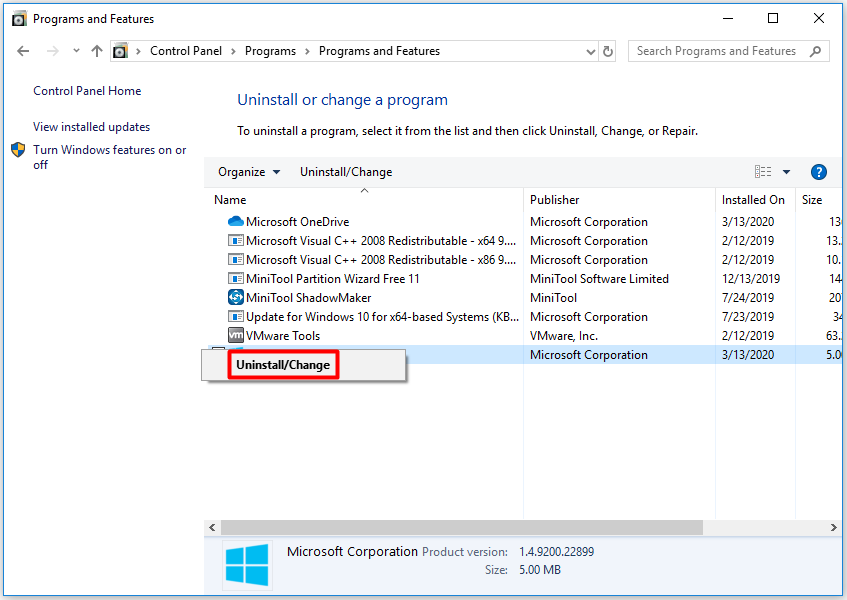Click product version 1.4.9200.22899 value
The image size is (847, 600).
[x=556, y=551]
